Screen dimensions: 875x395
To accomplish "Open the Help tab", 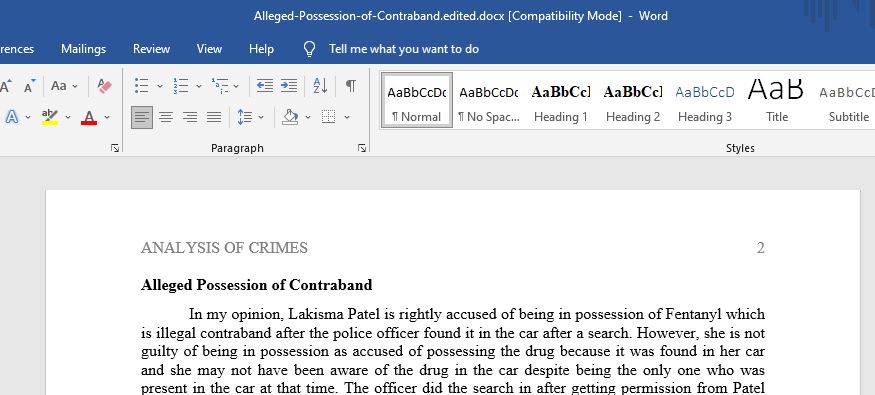I will pyautogui.click(x=261, y=49).
